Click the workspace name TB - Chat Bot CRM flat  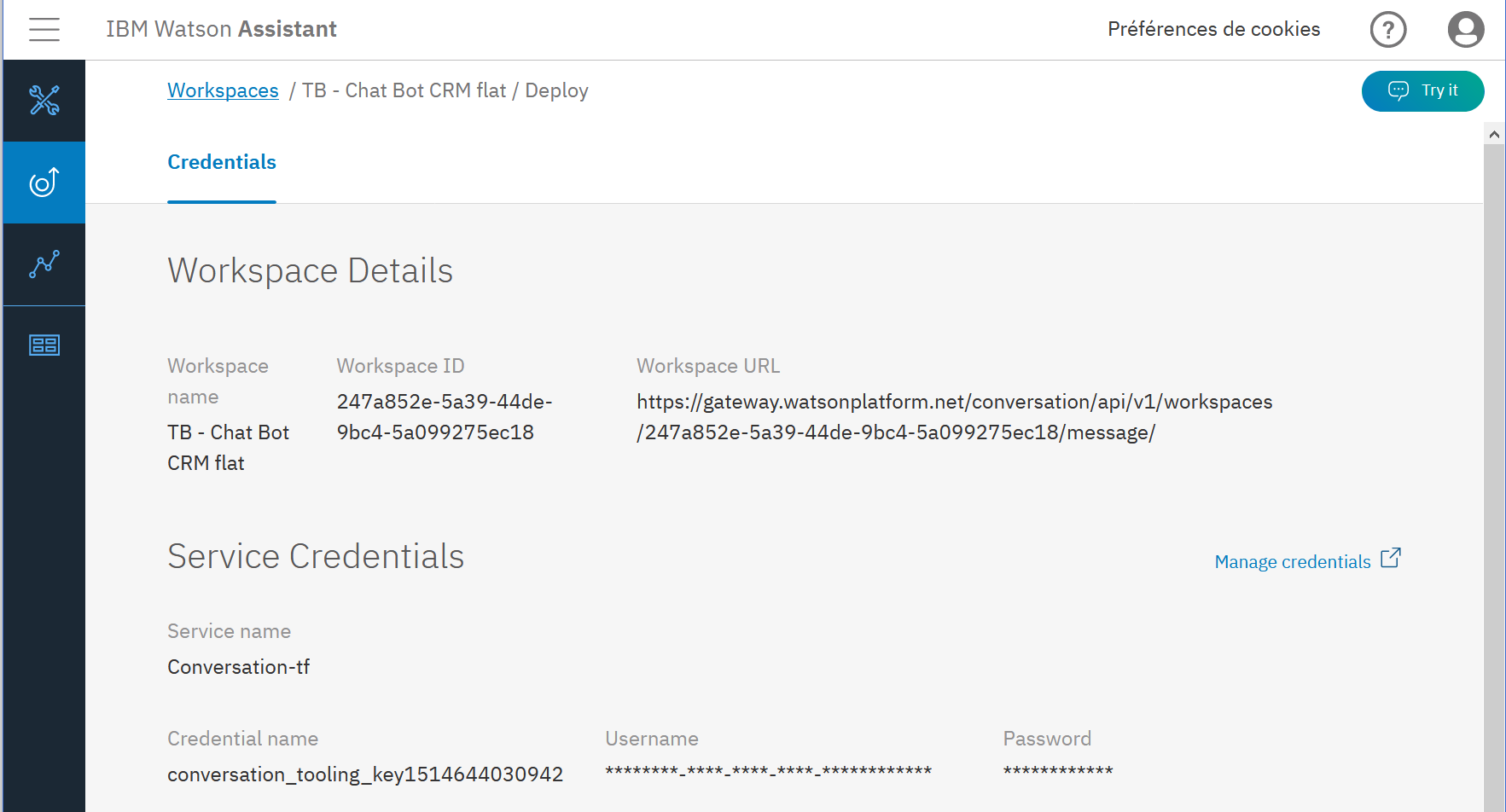(x=228, y=448)
